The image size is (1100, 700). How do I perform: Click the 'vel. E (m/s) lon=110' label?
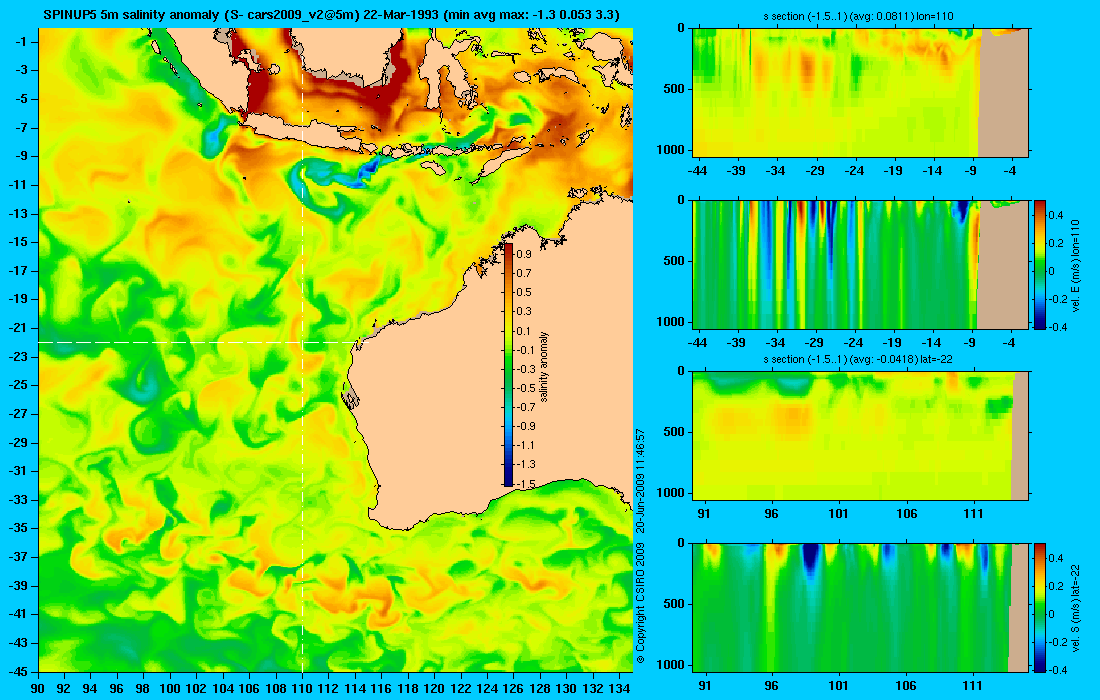1075,265
